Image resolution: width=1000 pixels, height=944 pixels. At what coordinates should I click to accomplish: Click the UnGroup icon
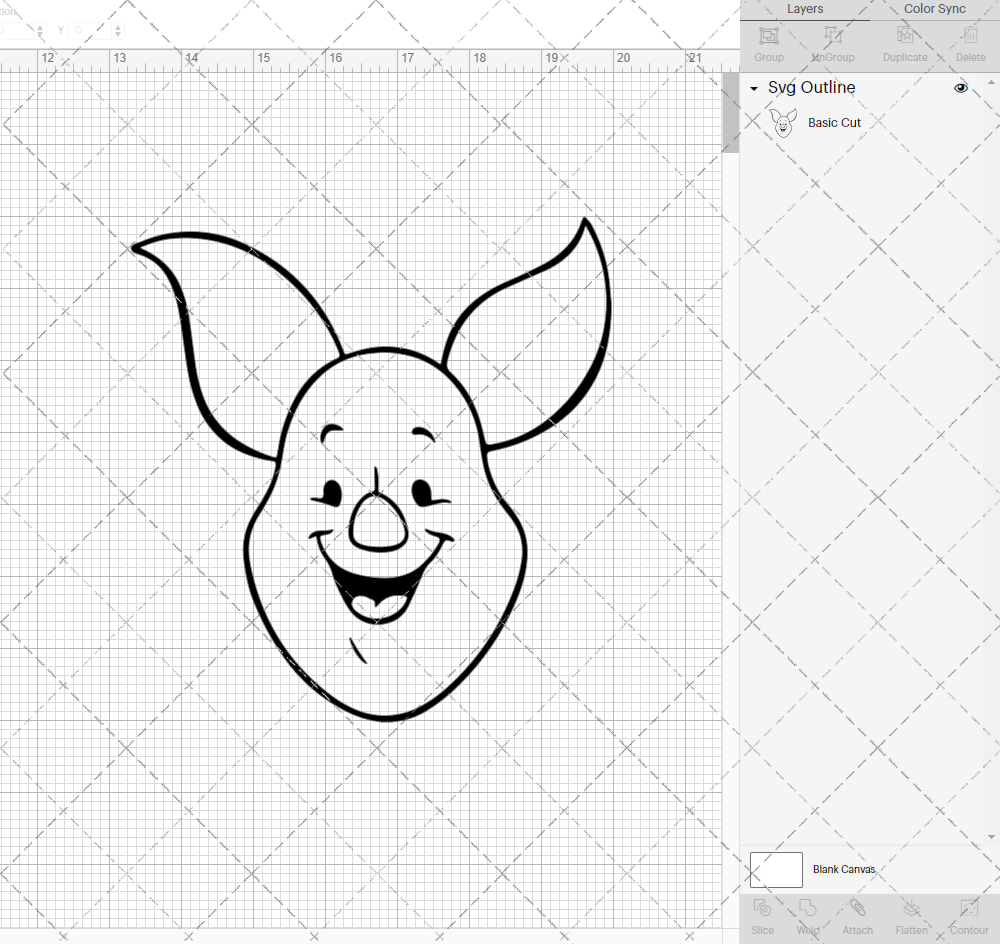[x=832, y=34]
